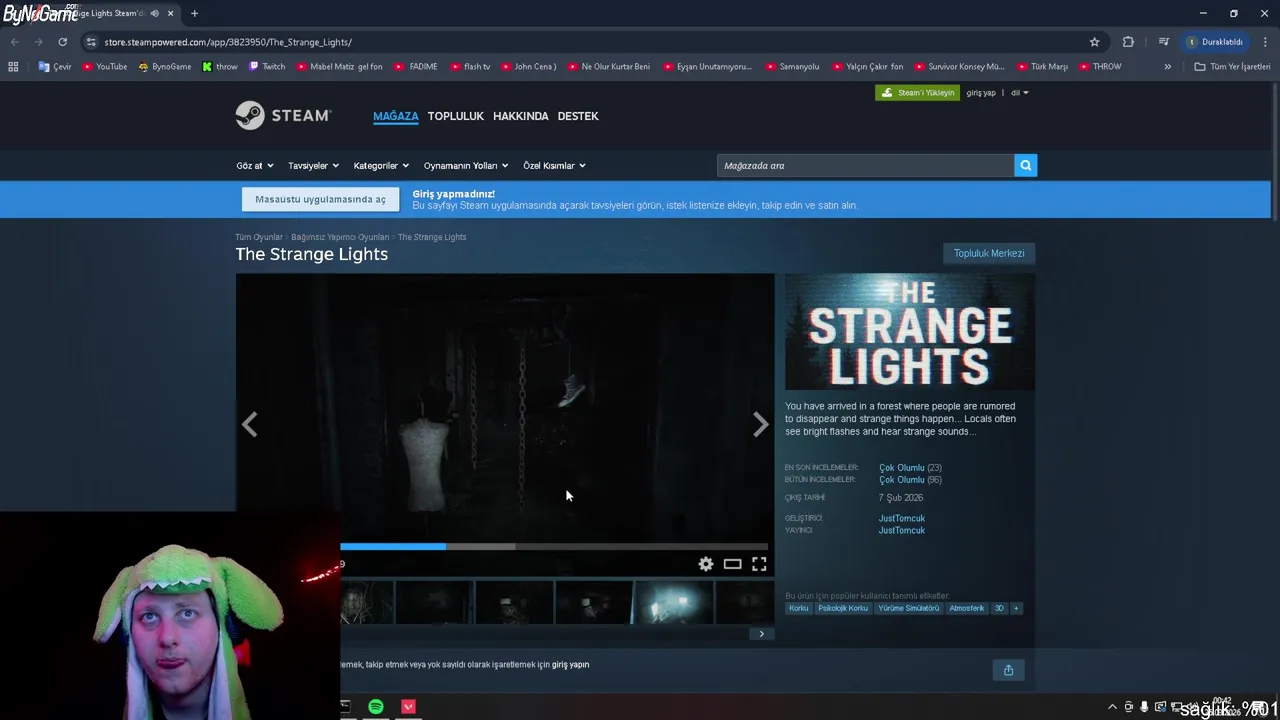The height and width of the screenshot is (720, 1280).
Task: Expand the Oynamanın Yolları dropdown
Action: pyautogui.click(x=466, y=166)
